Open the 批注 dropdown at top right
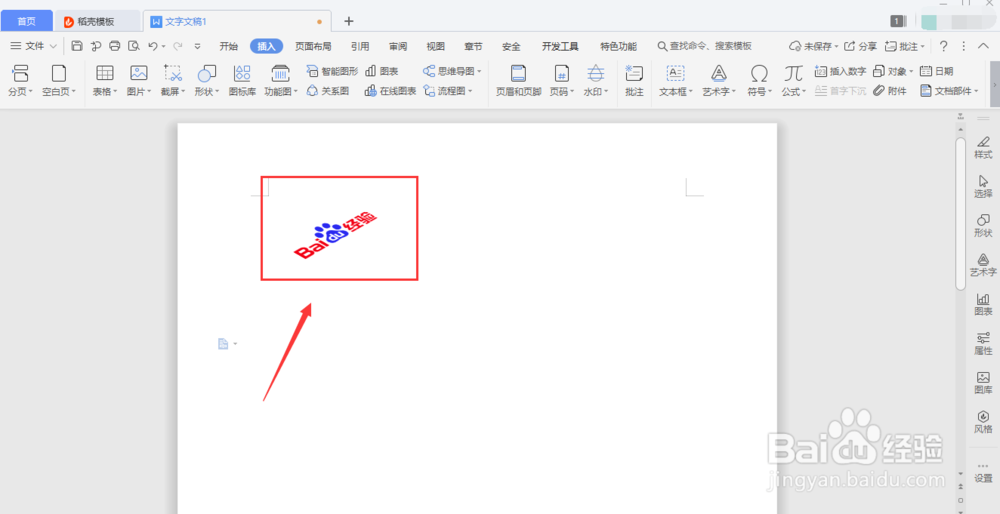 point(905,46)
